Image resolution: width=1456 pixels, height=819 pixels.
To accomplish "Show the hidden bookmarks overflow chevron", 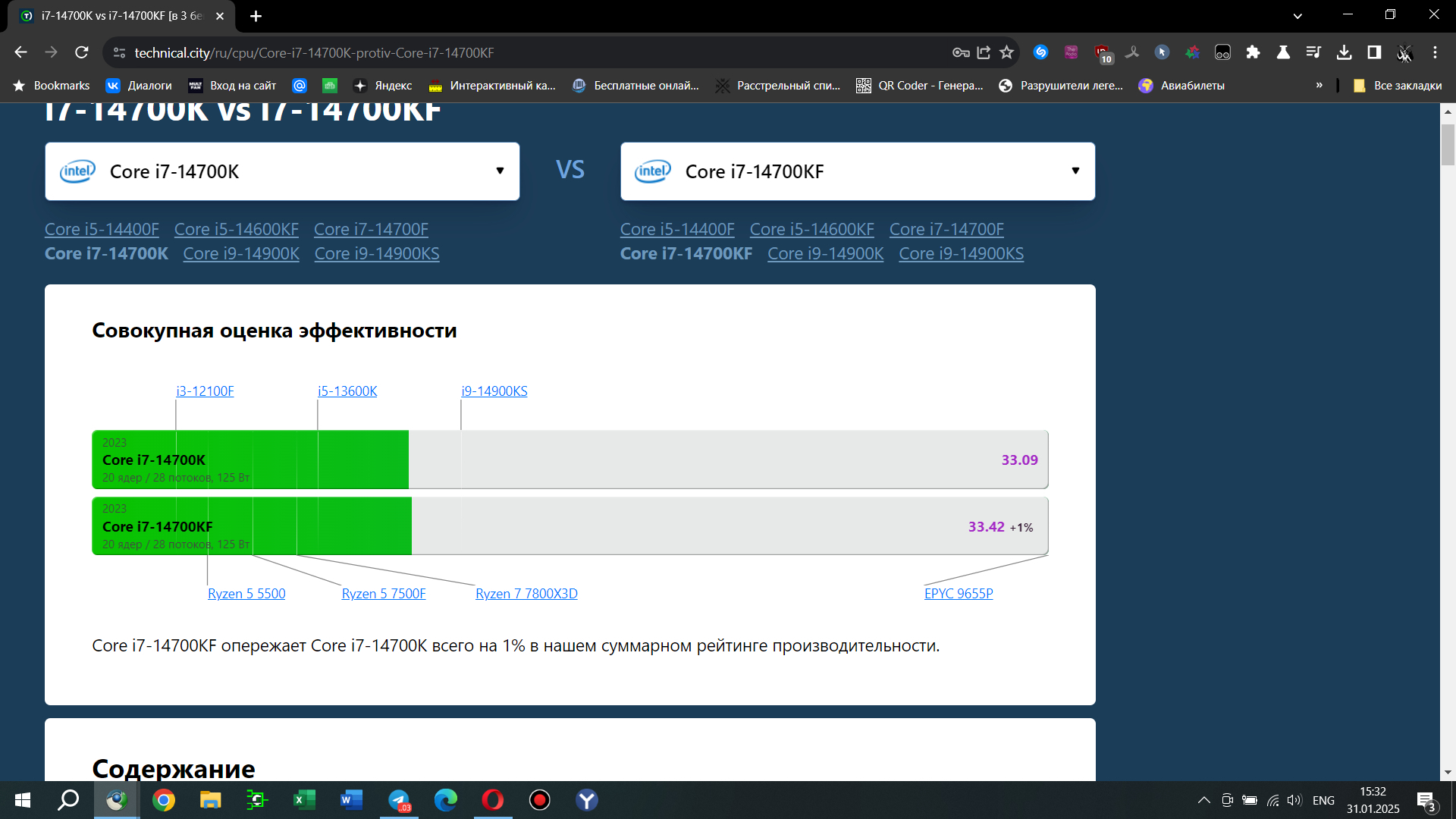I will 1319,85.
